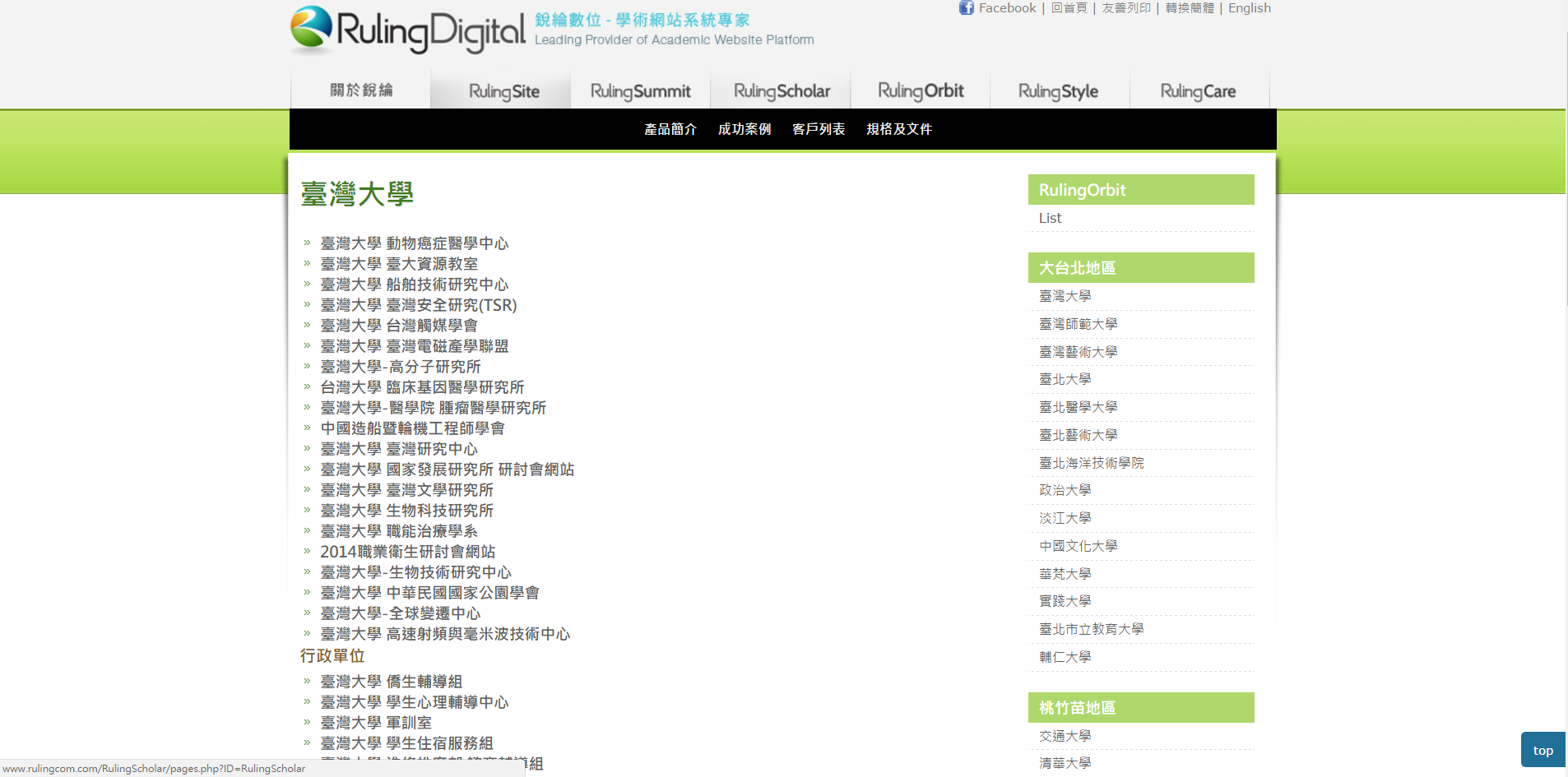Open 臺灣大學 臺灣研究中心 link
The width and height of the screenshot is (1568, 777).
[399, 449]
